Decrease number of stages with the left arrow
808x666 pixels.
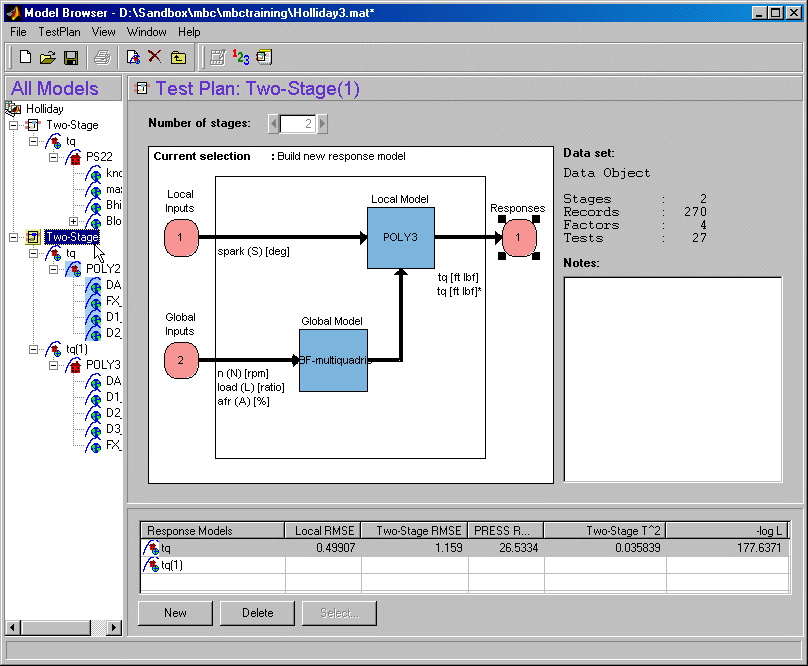point(274,124)
